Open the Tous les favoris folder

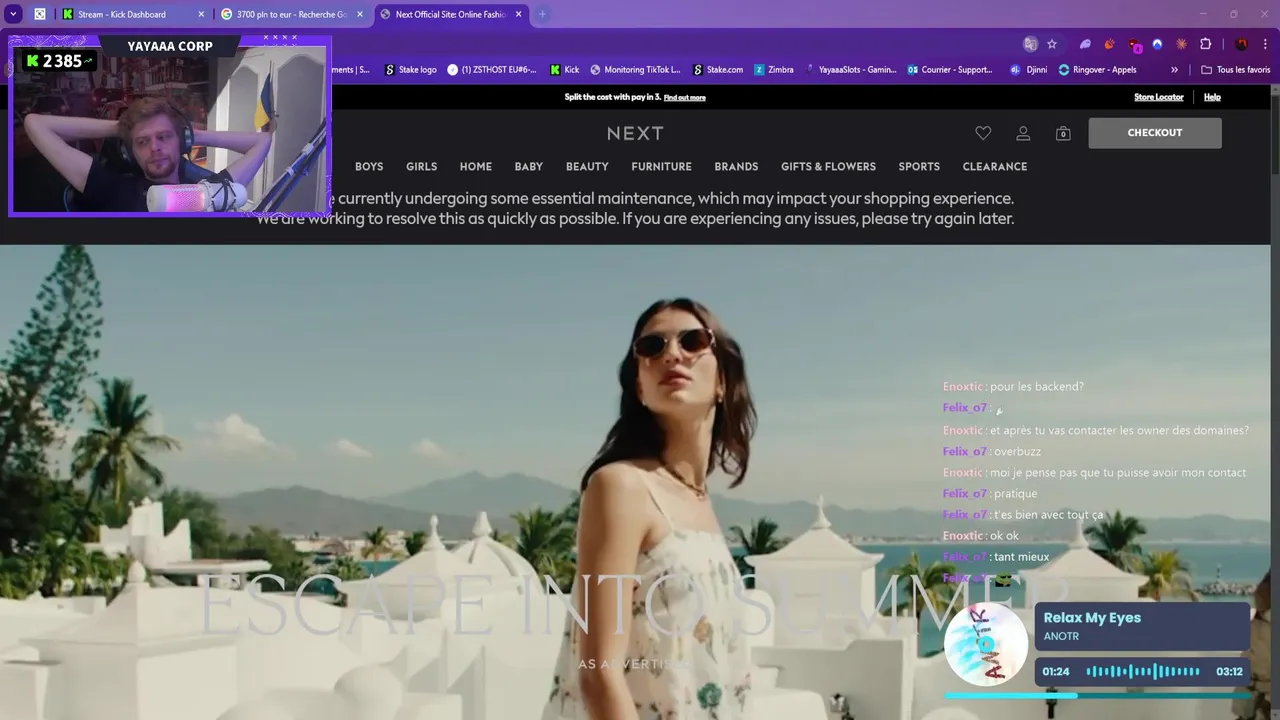(1235, 70)
